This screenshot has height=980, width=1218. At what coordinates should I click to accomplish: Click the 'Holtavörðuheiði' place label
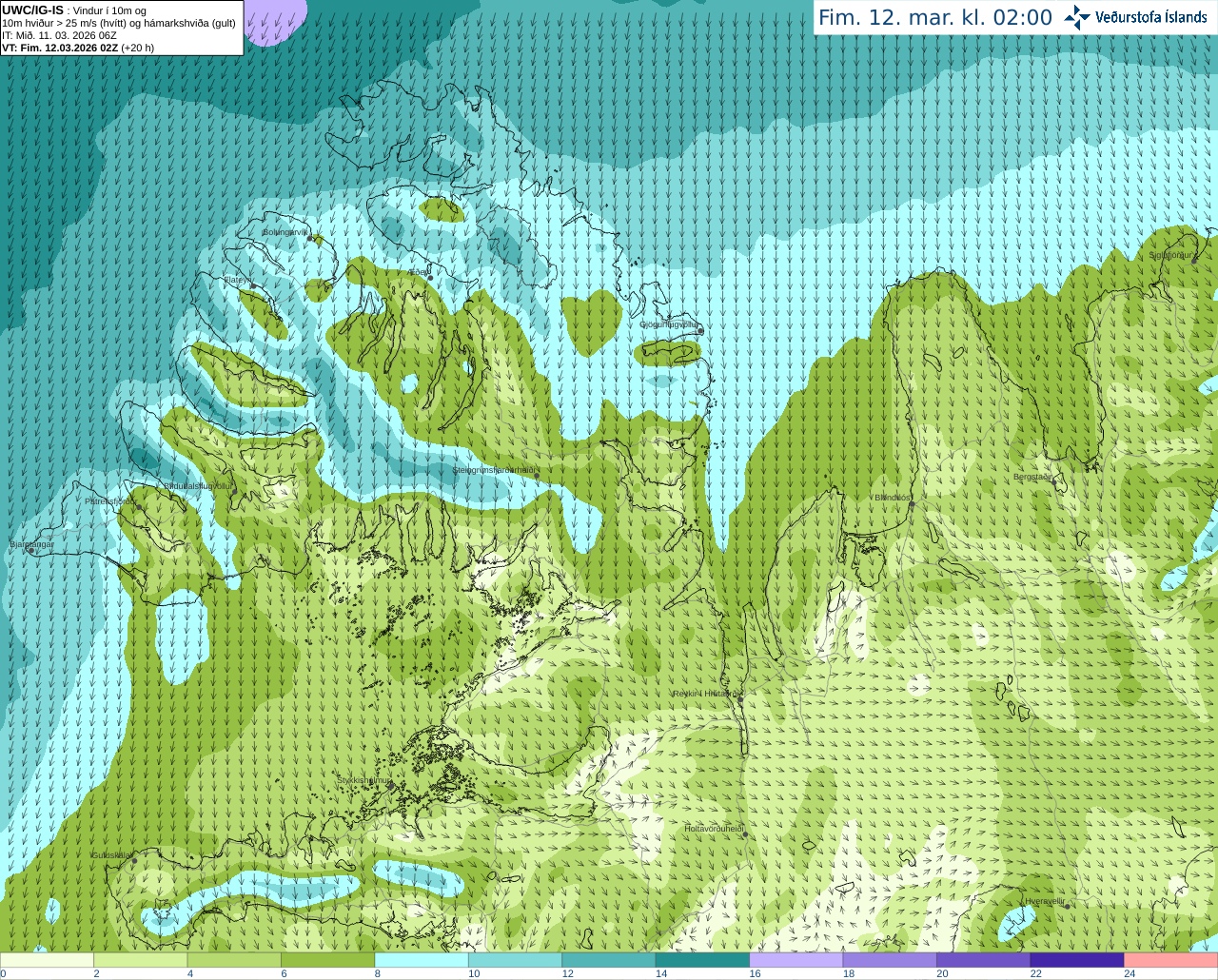714,828
